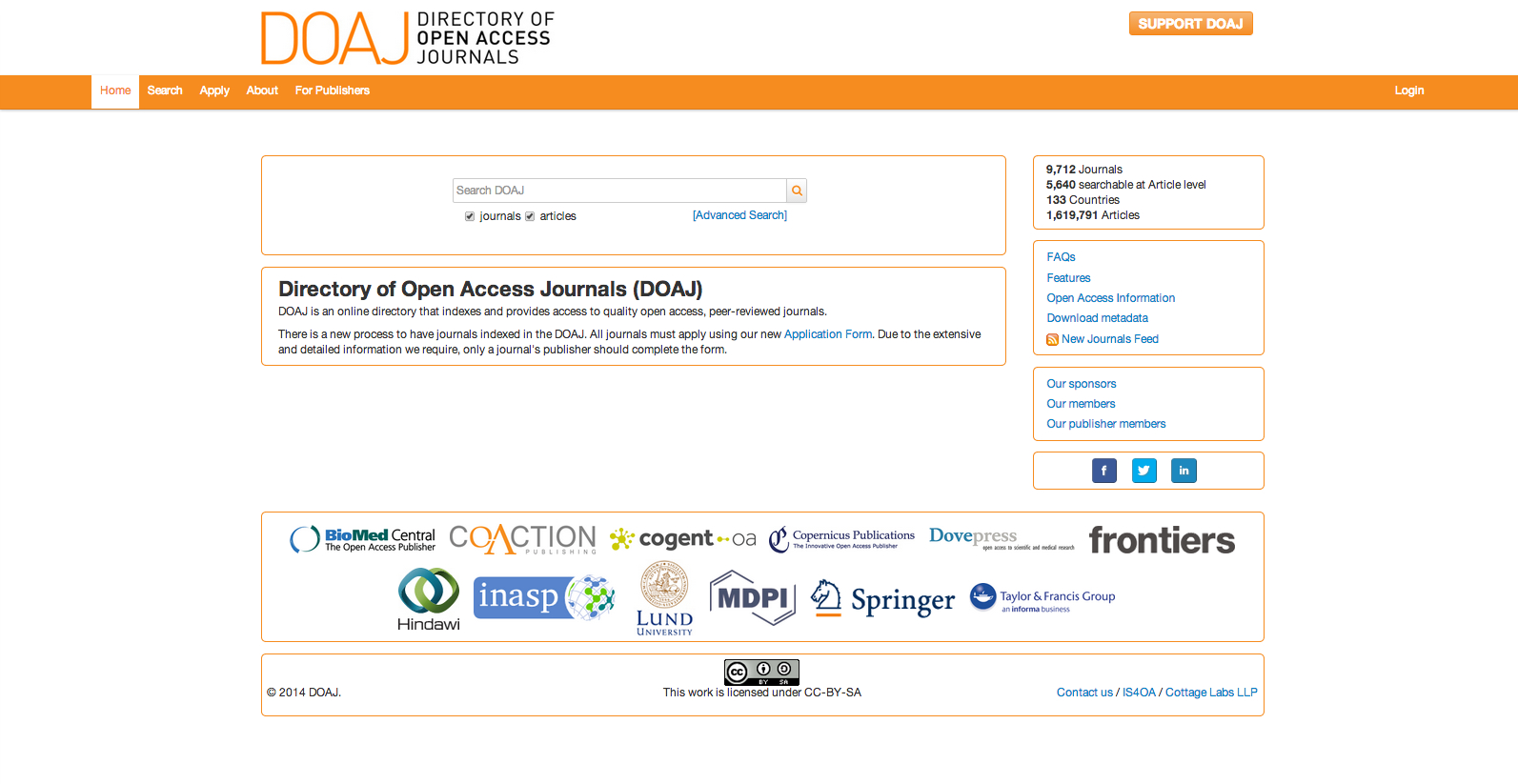Click the '133 Countries' statistic text
The image size is (1518, 784).
click(x=1083, y=200)
